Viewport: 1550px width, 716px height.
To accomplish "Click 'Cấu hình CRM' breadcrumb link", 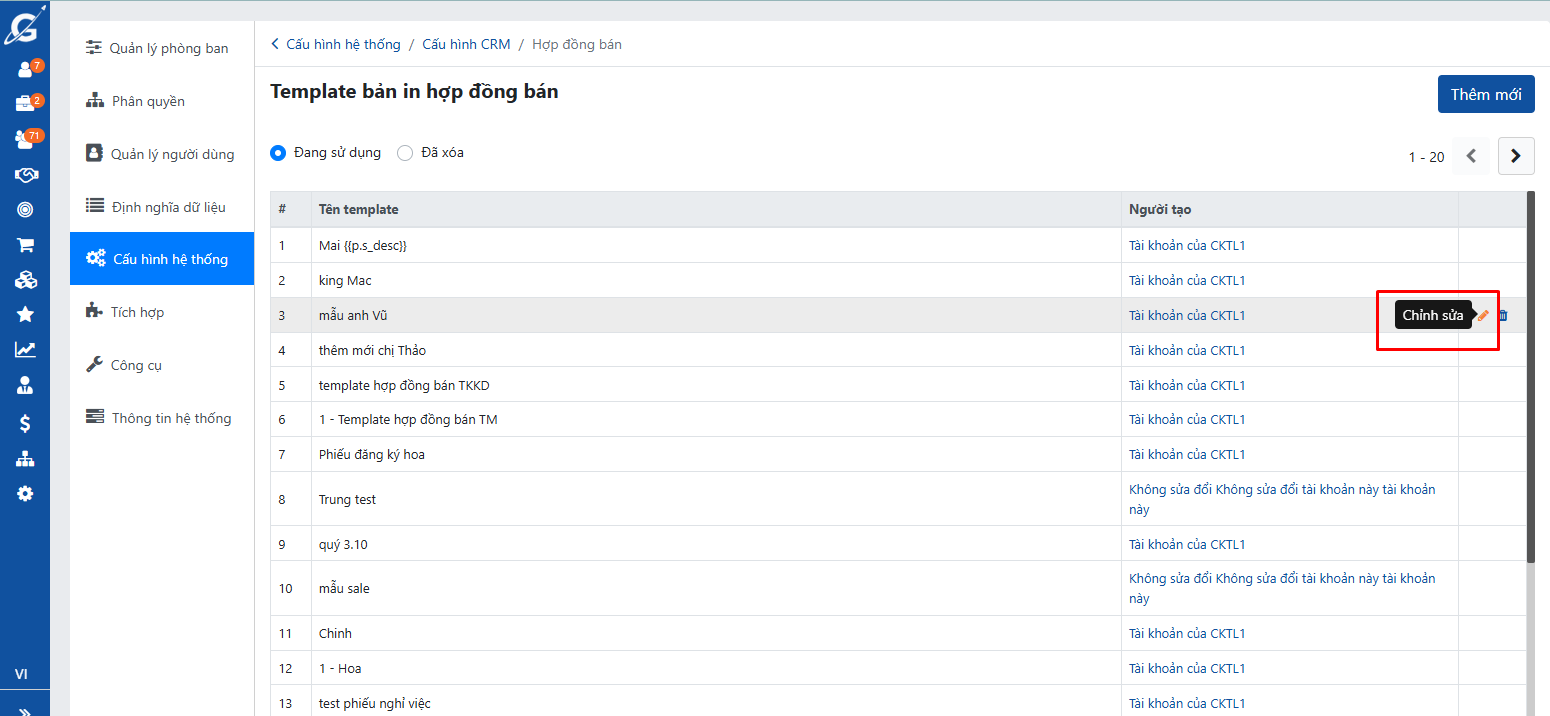I will pyautogui.click(x=466, y=44).
